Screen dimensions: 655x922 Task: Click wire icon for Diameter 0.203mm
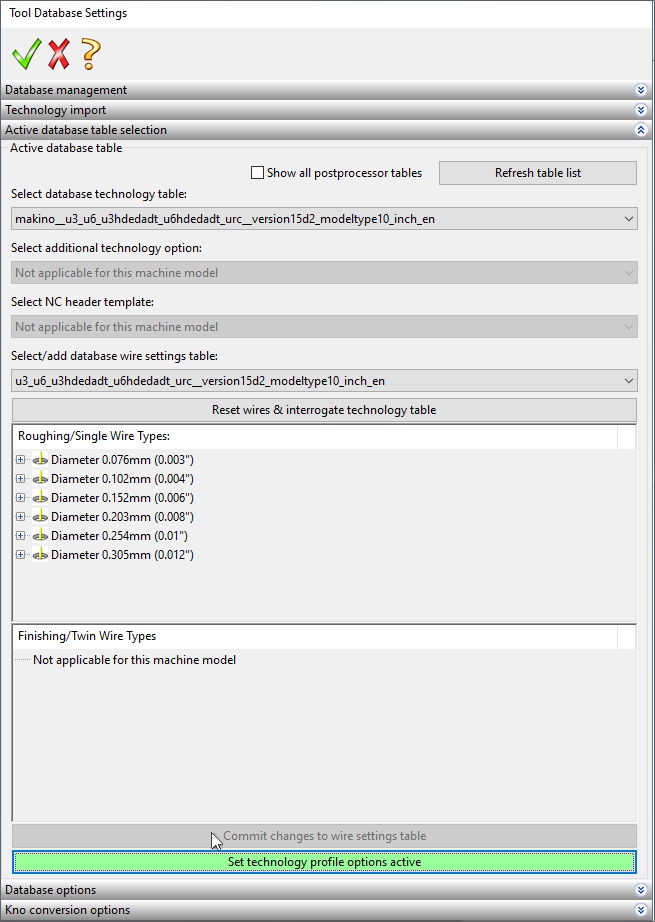[x=40, y=517]
